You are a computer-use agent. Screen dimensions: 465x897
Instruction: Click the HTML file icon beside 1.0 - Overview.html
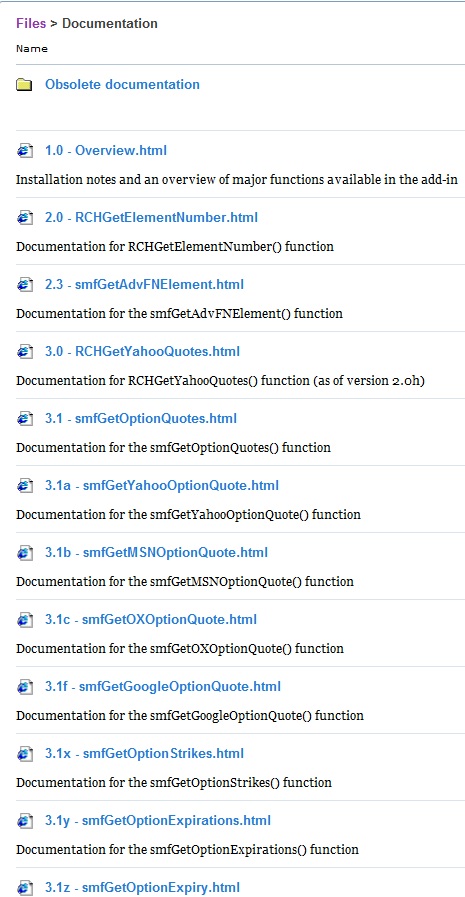pyautogui.click(x=24, y=151)
